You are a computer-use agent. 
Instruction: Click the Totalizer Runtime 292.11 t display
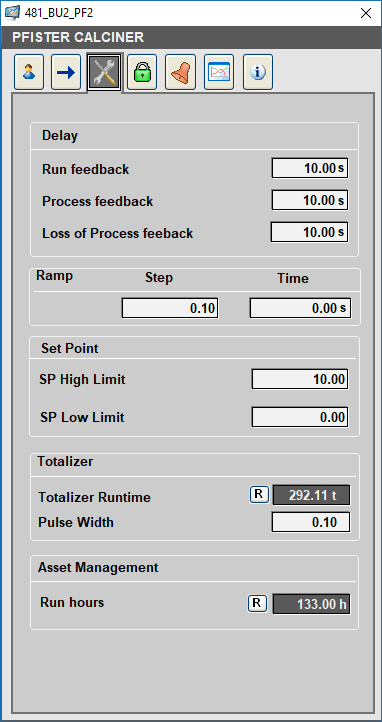pyautogui.click(x=312, y=495)
